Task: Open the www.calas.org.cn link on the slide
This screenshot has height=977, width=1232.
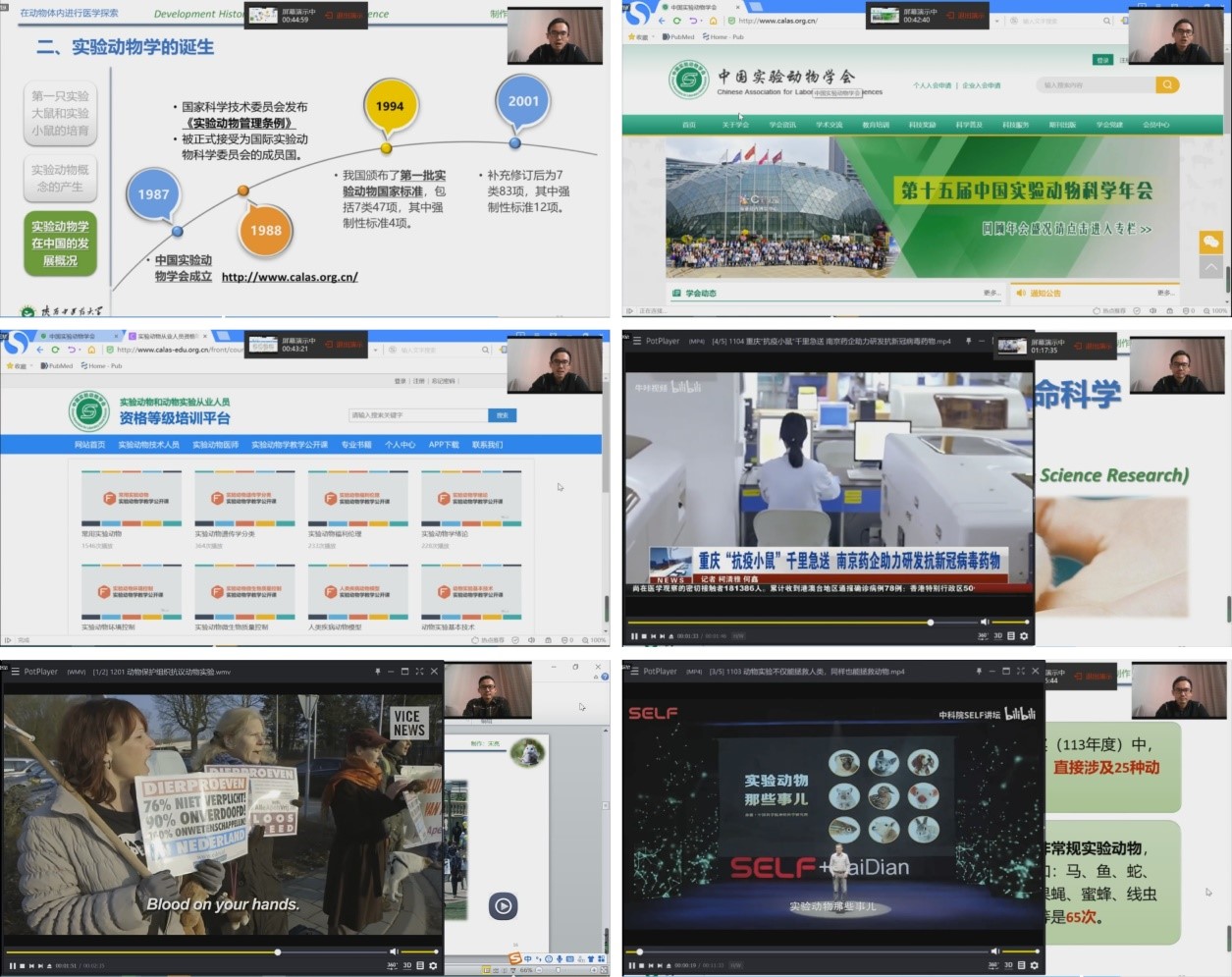Action: (x=290, y=277)
